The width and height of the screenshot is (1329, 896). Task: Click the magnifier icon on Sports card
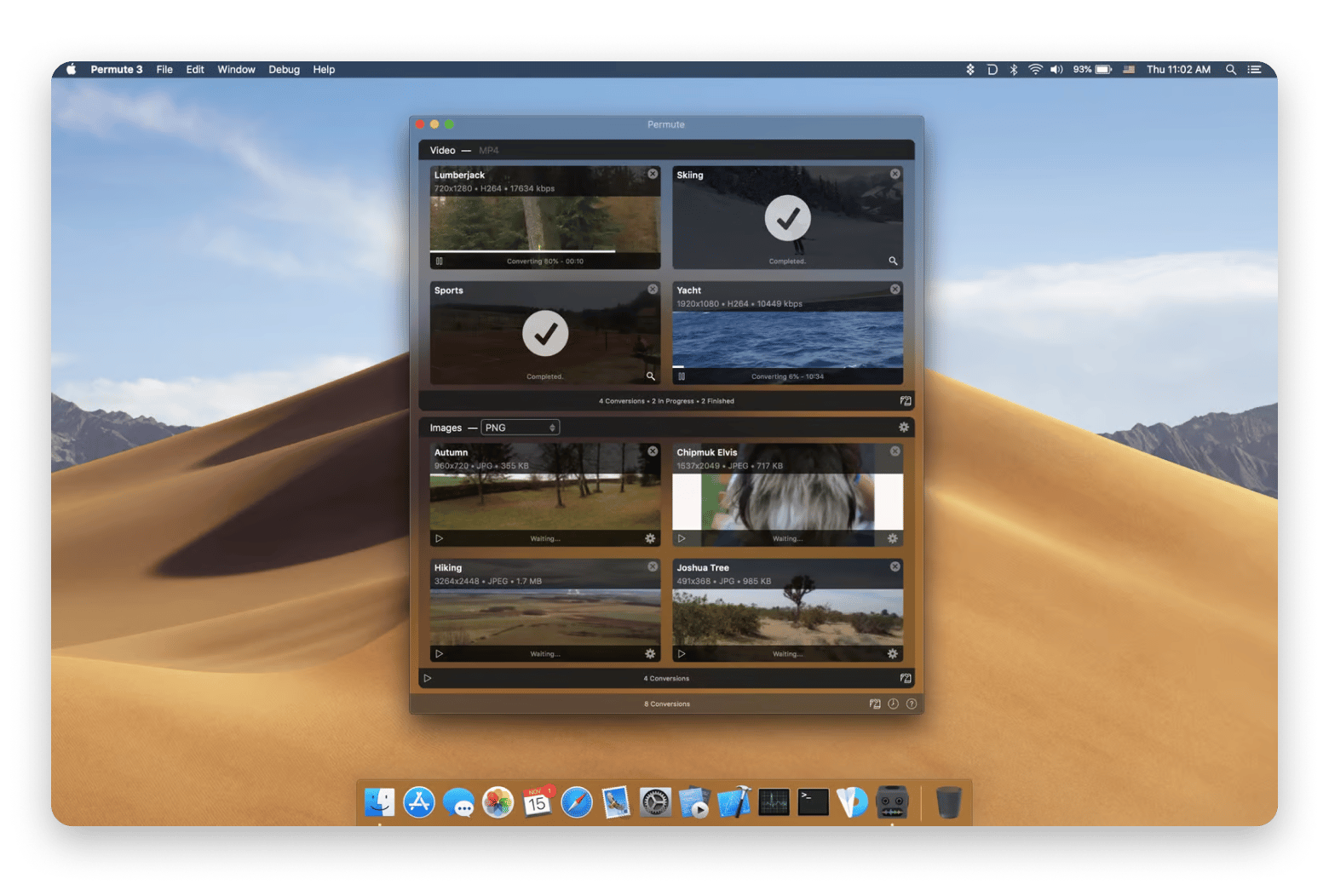651,376
